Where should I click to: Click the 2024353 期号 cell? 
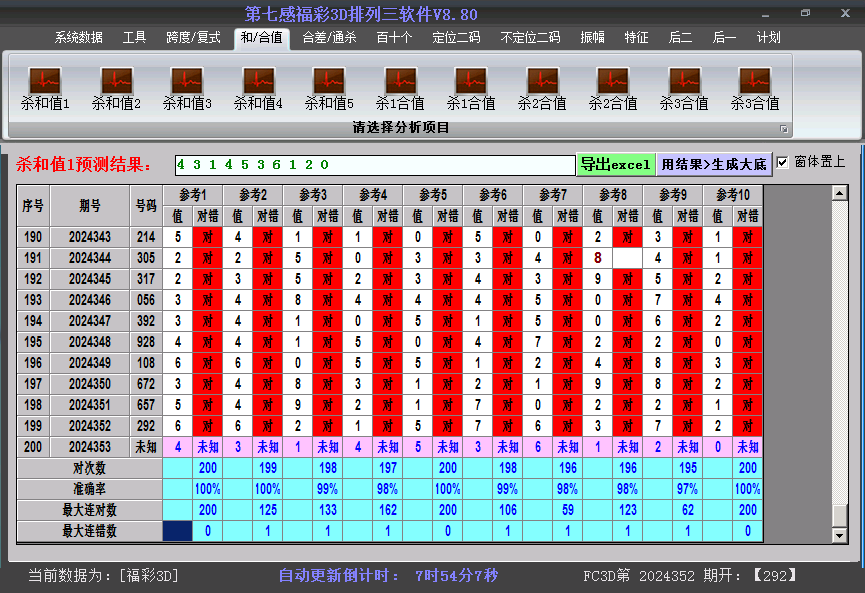point(90,447)
